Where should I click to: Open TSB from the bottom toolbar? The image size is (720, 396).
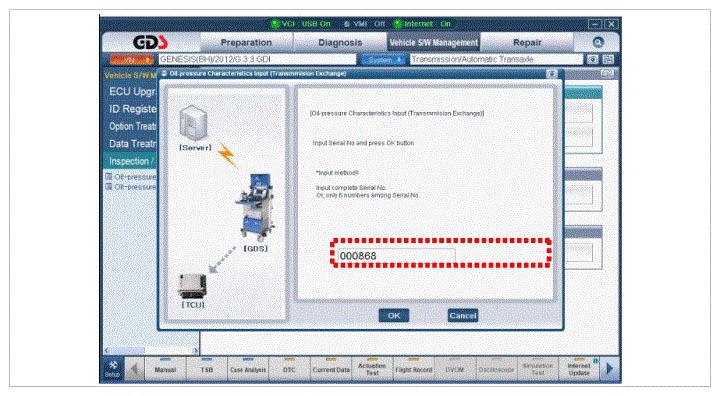pos(207,369)
